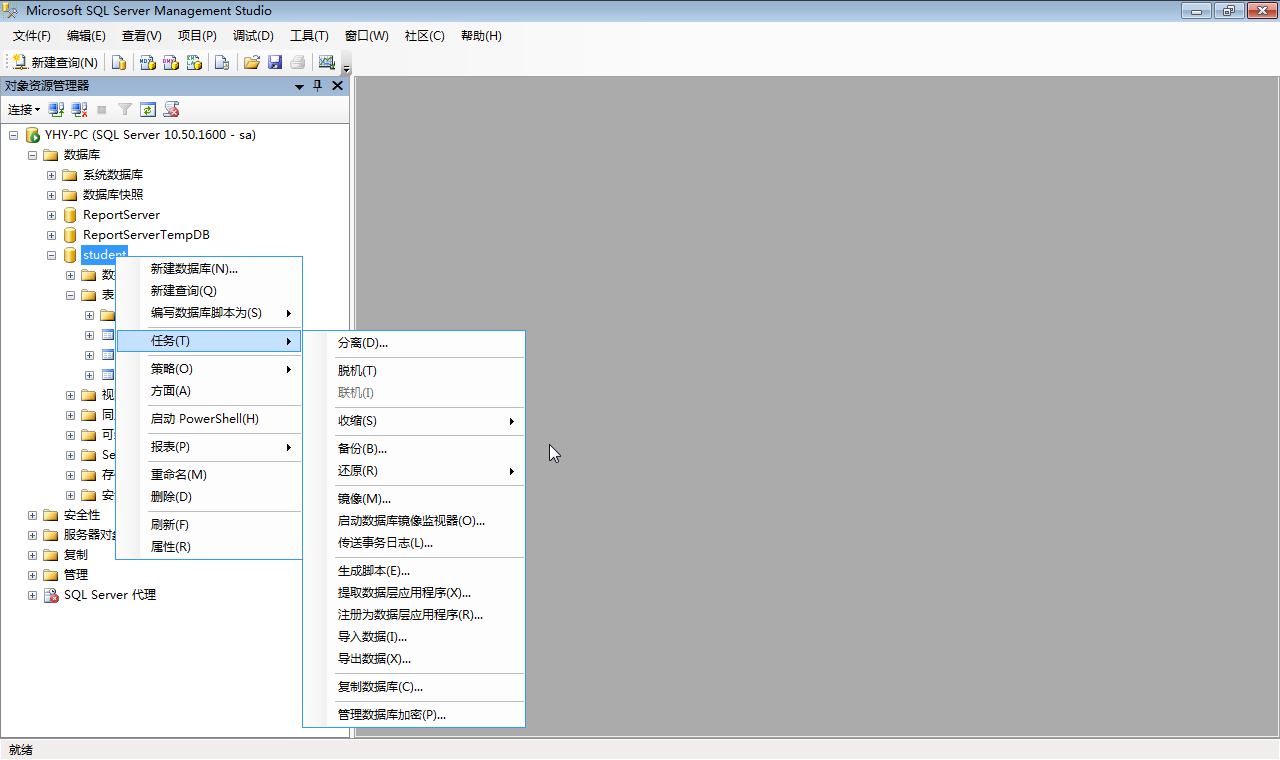Viewport: 1280px width, 760px height.
Task: Collapse the student database node
Action: [52, 255]
